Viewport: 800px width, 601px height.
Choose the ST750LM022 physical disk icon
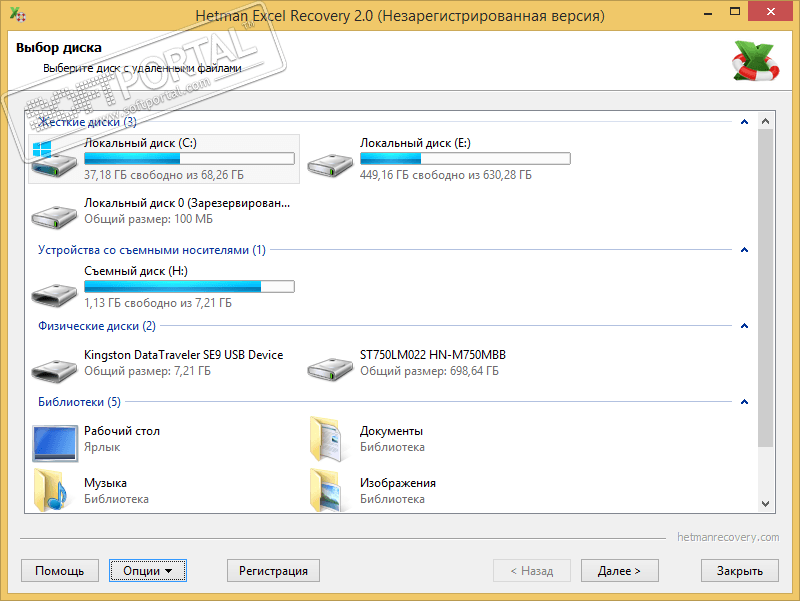(330, 369)
